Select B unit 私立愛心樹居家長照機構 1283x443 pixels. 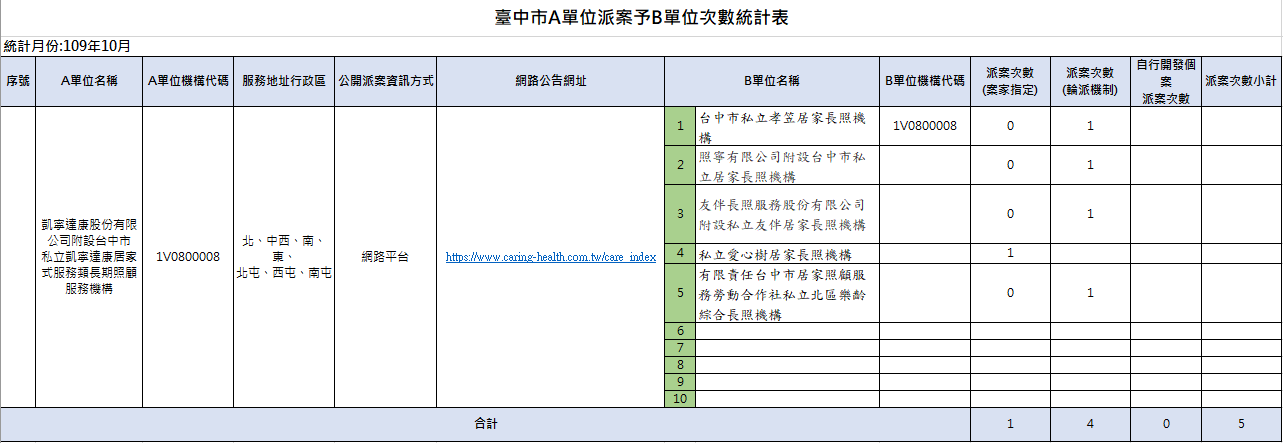[x=787, y=253]
